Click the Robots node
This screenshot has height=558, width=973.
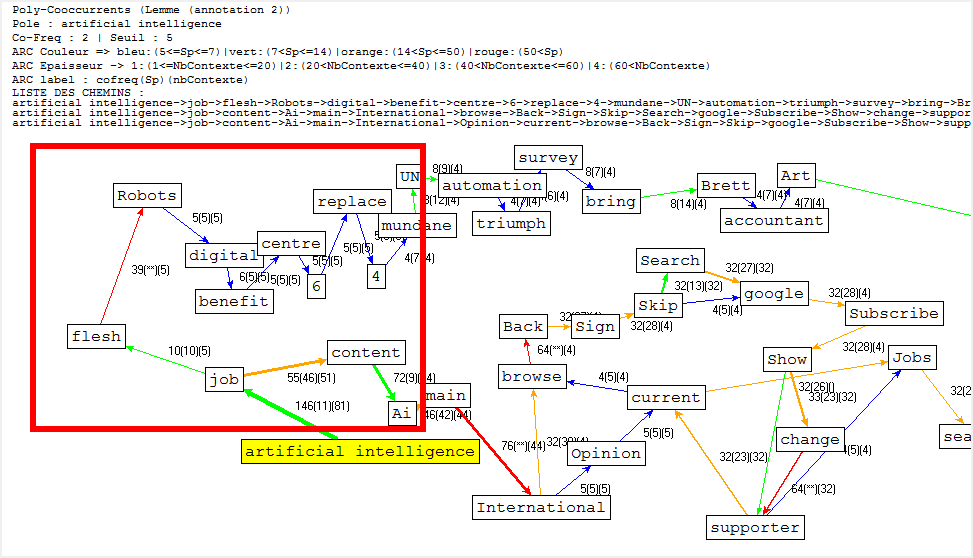(147, 196)
